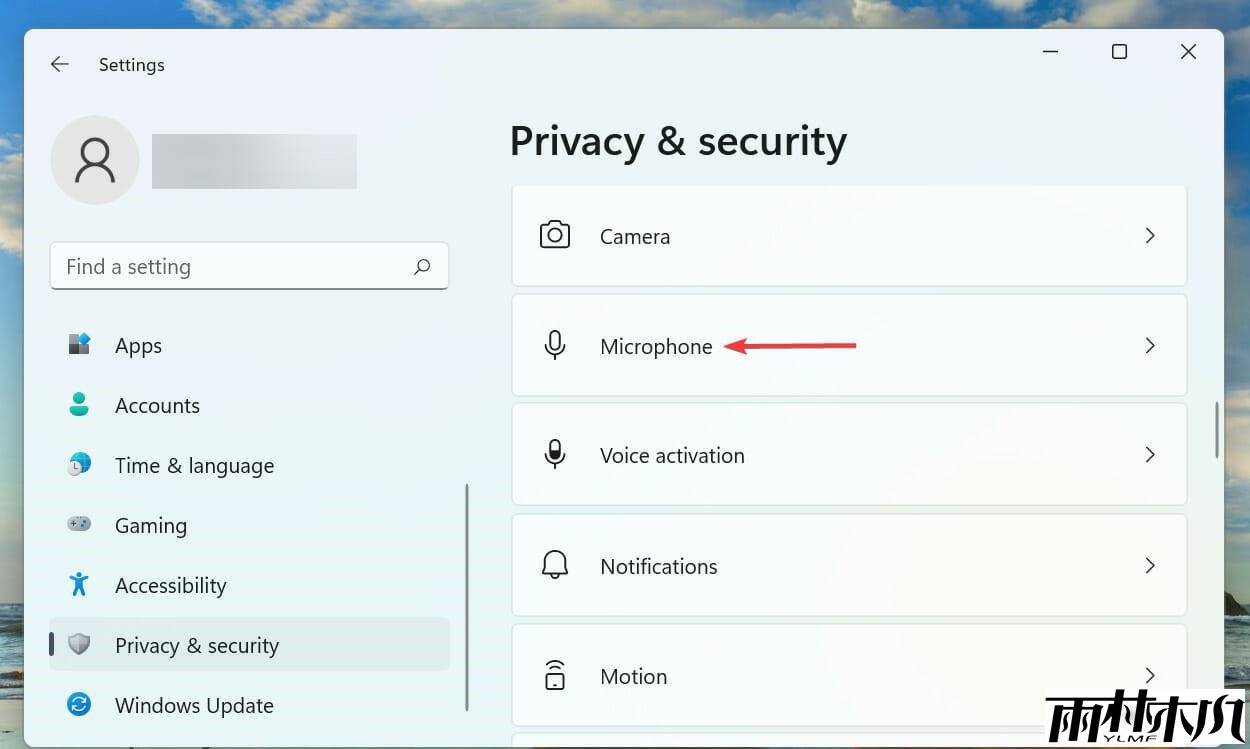
Task: Click the Notifications bell icon
Action: 555,565
